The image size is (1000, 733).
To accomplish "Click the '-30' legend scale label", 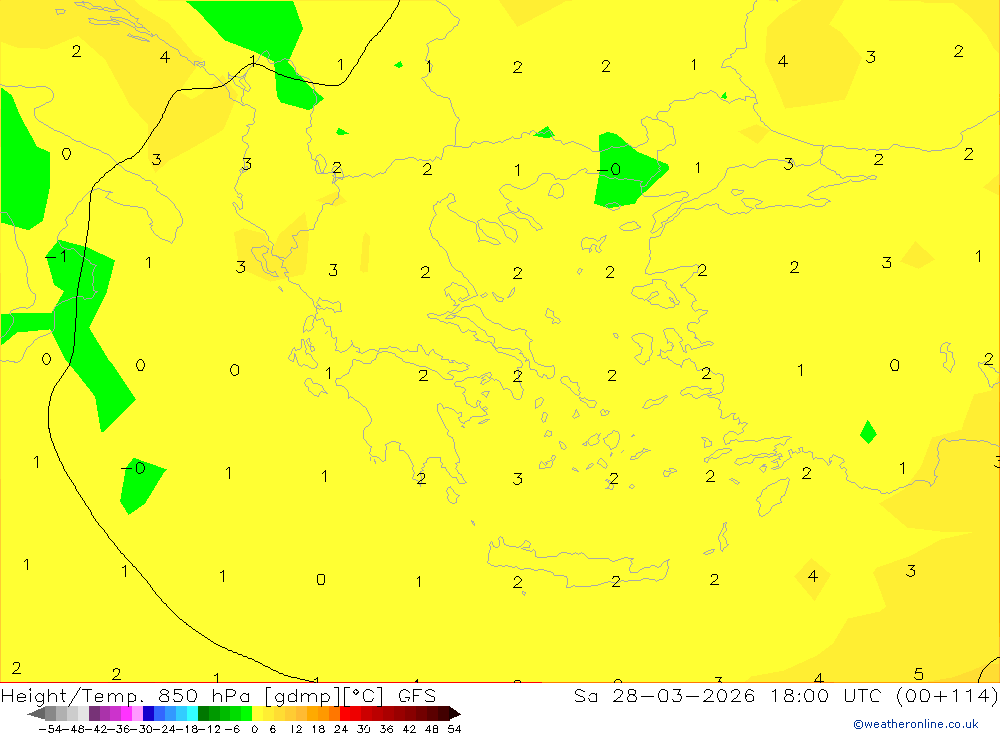I will coord(142,729).
